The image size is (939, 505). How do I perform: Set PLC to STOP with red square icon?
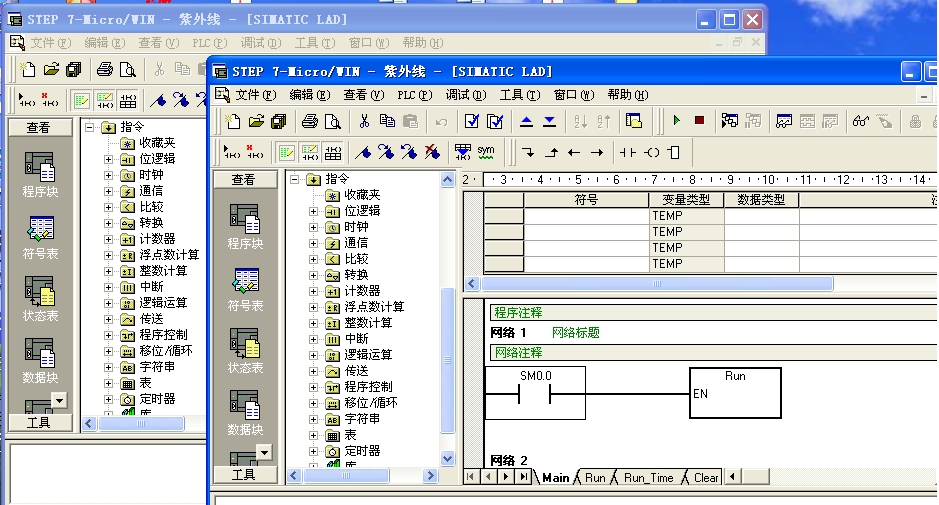(x=699, y=120)
